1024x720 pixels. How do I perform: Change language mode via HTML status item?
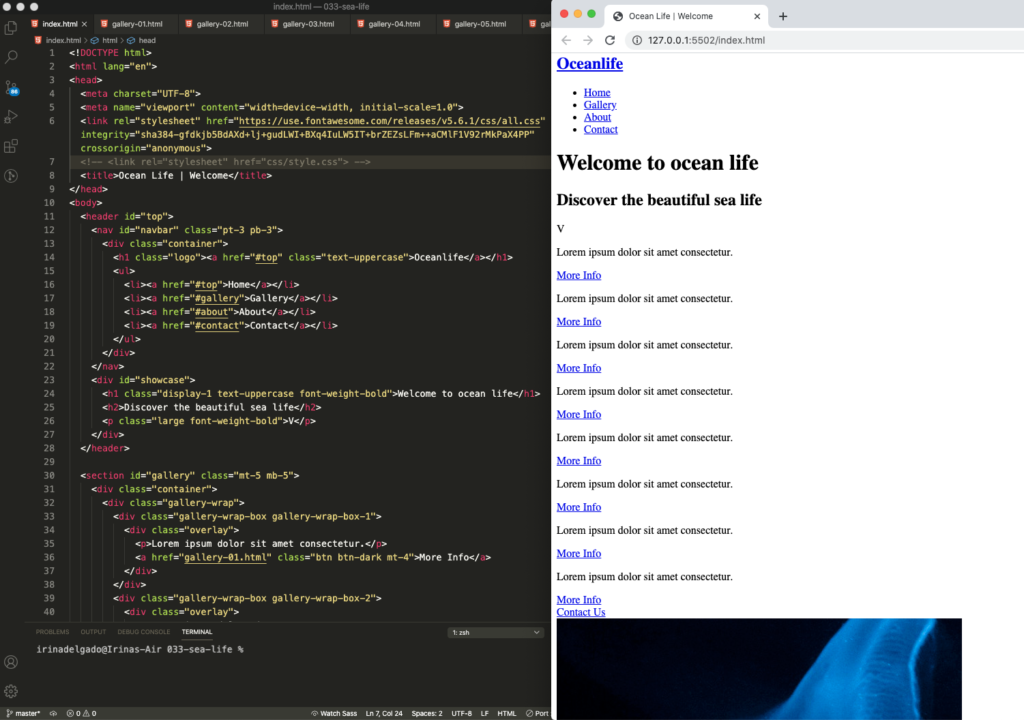pos(506,713)
